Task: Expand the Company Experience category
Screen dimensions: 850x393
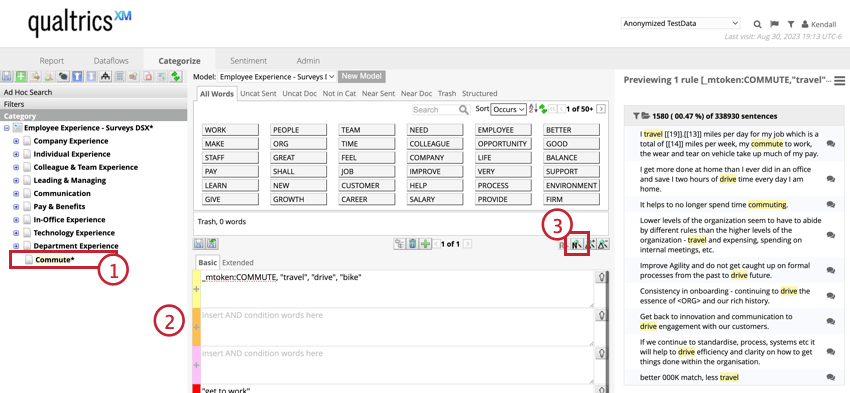Action: (x=16, y=141)
